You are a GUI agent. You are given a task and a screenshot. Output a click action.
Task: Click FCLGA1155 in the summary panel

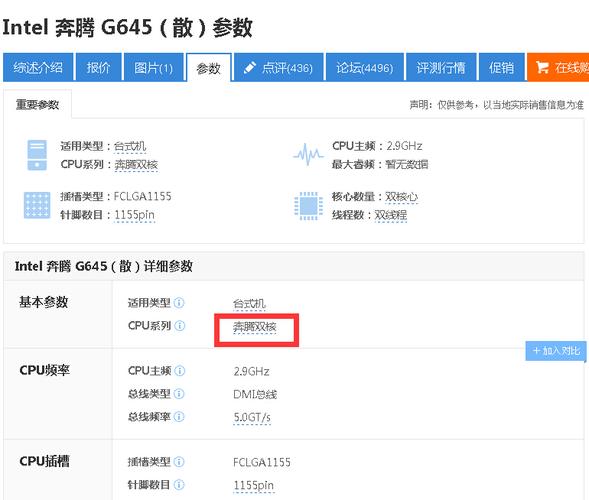143,196
